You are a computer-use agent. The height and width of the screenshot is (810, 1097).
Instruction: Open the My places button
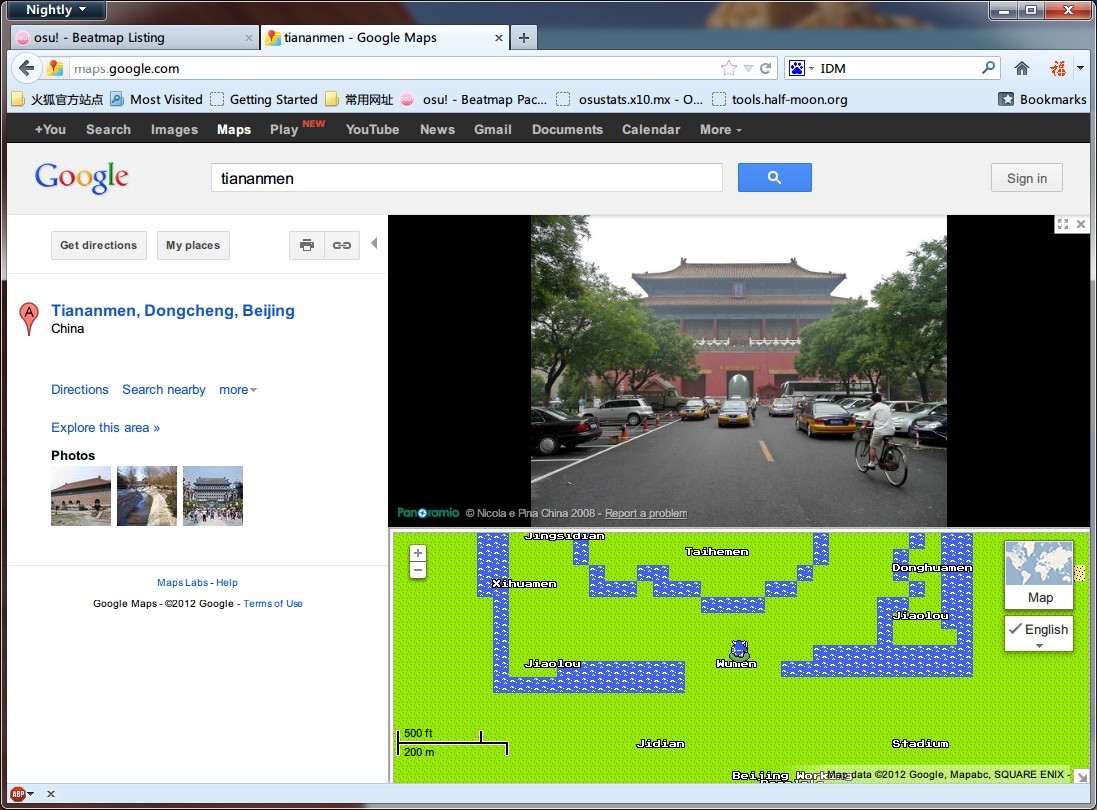pyautogui.click(x=193, y=246)
